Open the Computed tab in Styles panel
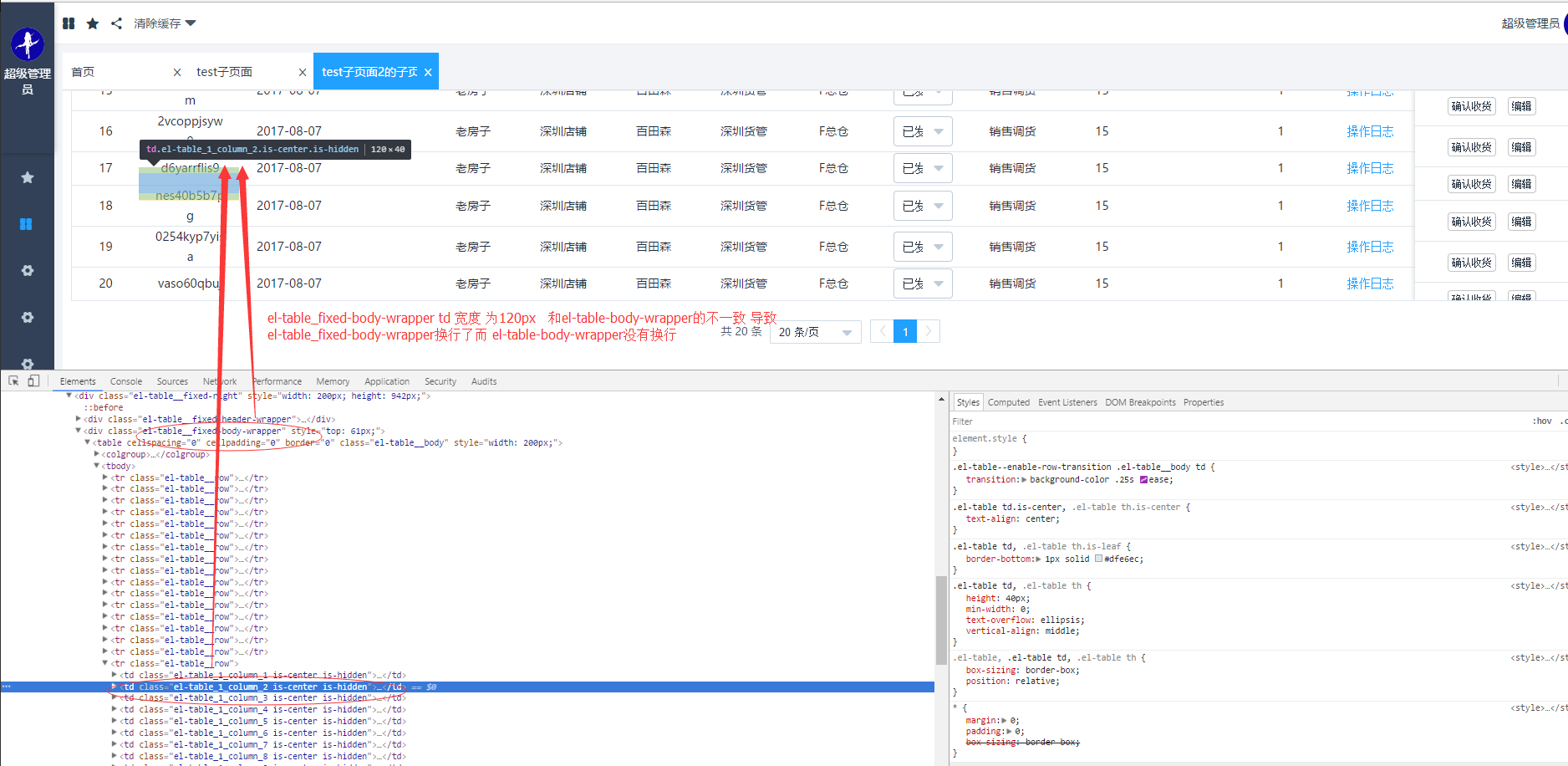The width and height of the screenshot is (1568, 766). [1008, 401]
